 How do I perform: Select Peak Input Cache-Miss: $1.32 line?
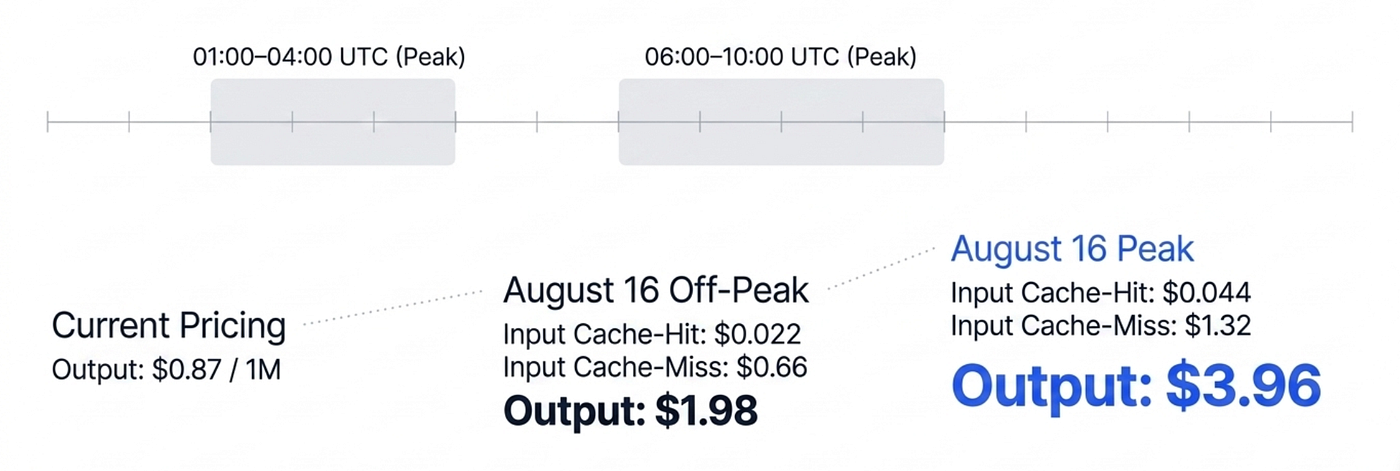click(1101, 325)
